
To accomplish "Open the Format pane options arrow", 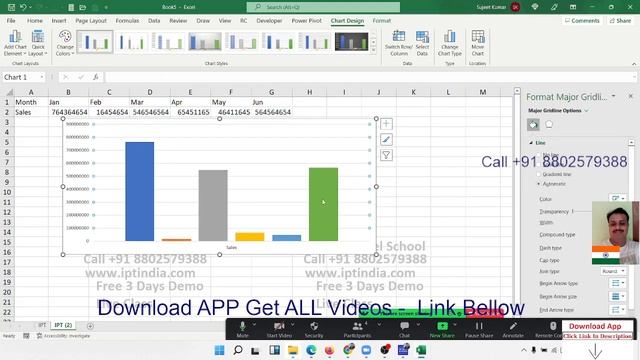I will point(613,96).
